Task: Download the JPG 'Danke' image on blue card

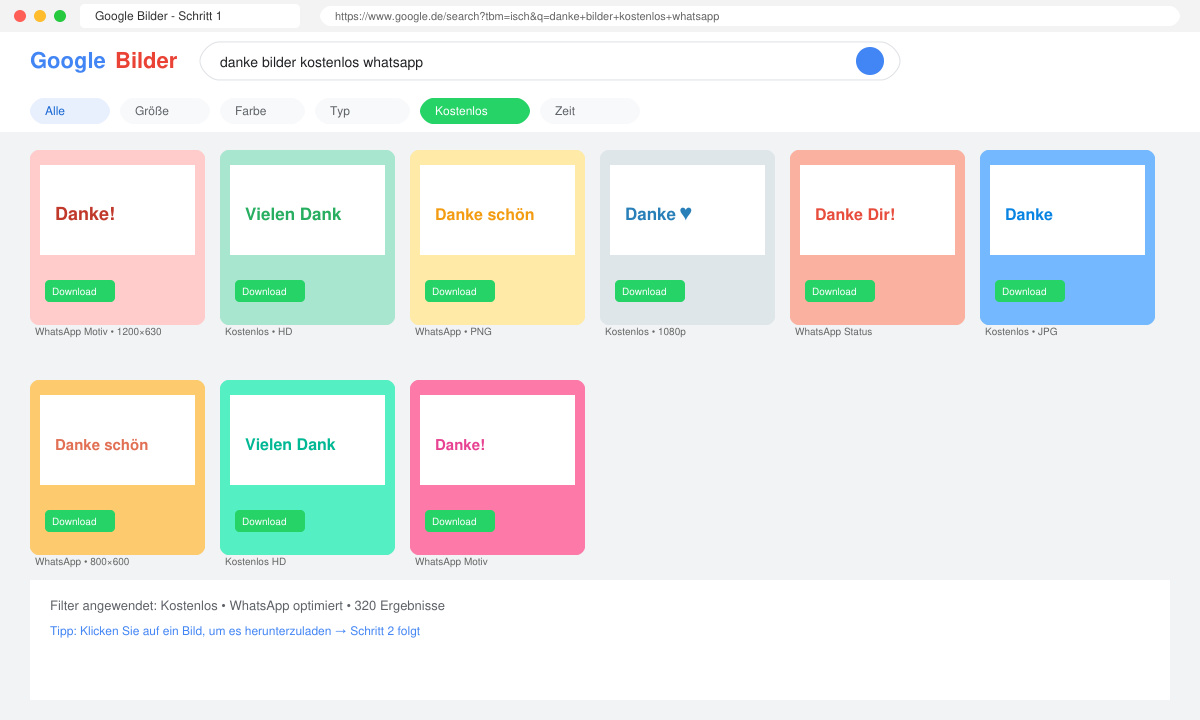Action: [1030, 291]
